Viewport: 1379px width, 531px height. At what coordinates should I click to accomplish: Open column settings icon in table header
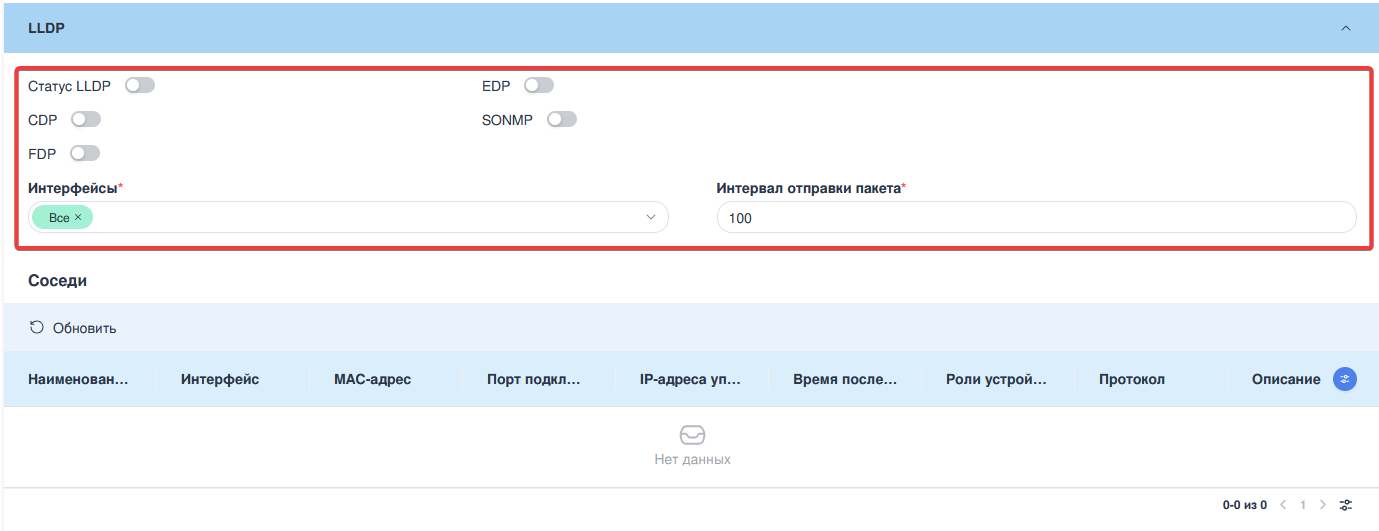pyautogui.click(x=1345, y=380)
